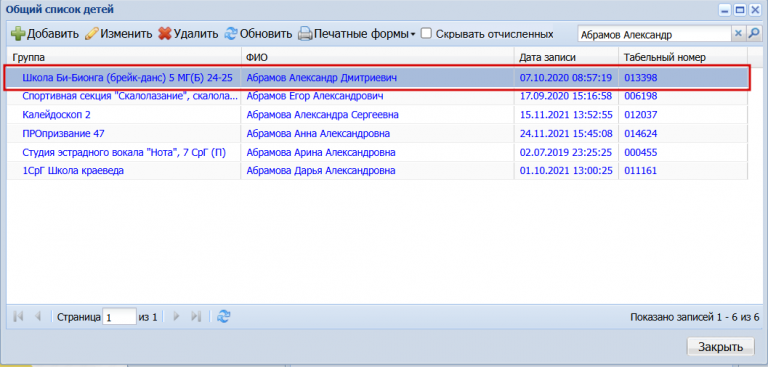
Task: Select the Школа Би-Бионга row group cell
Action: click(x=124, y=77)
